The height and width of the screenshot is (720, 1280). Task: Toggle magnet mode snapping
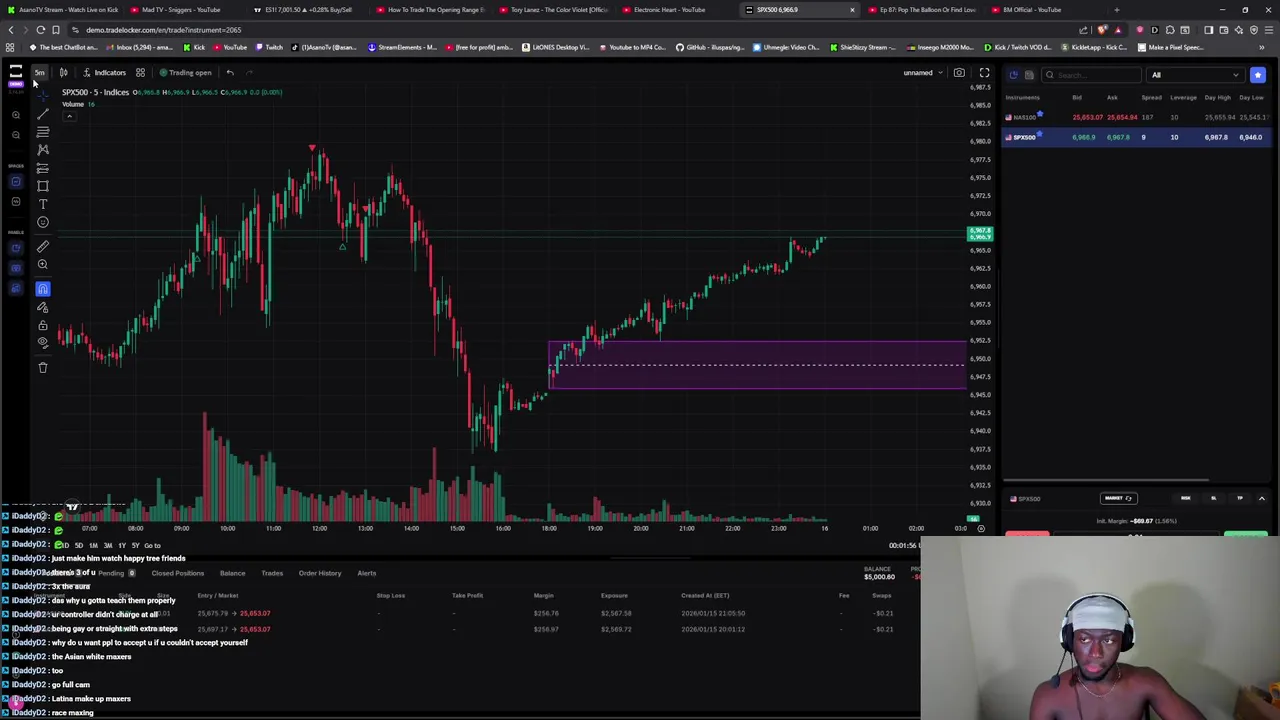point(43,289)
